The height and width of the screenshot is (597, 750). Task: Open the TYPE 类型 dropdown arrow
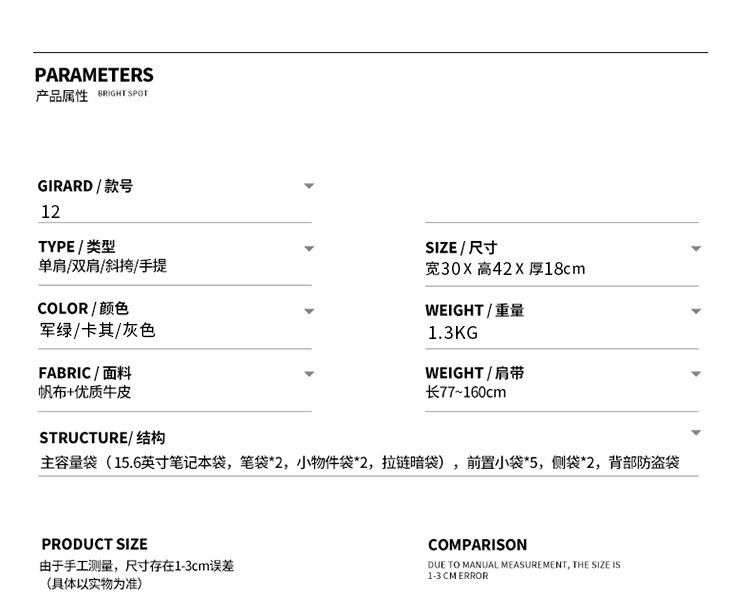(309, 248)
